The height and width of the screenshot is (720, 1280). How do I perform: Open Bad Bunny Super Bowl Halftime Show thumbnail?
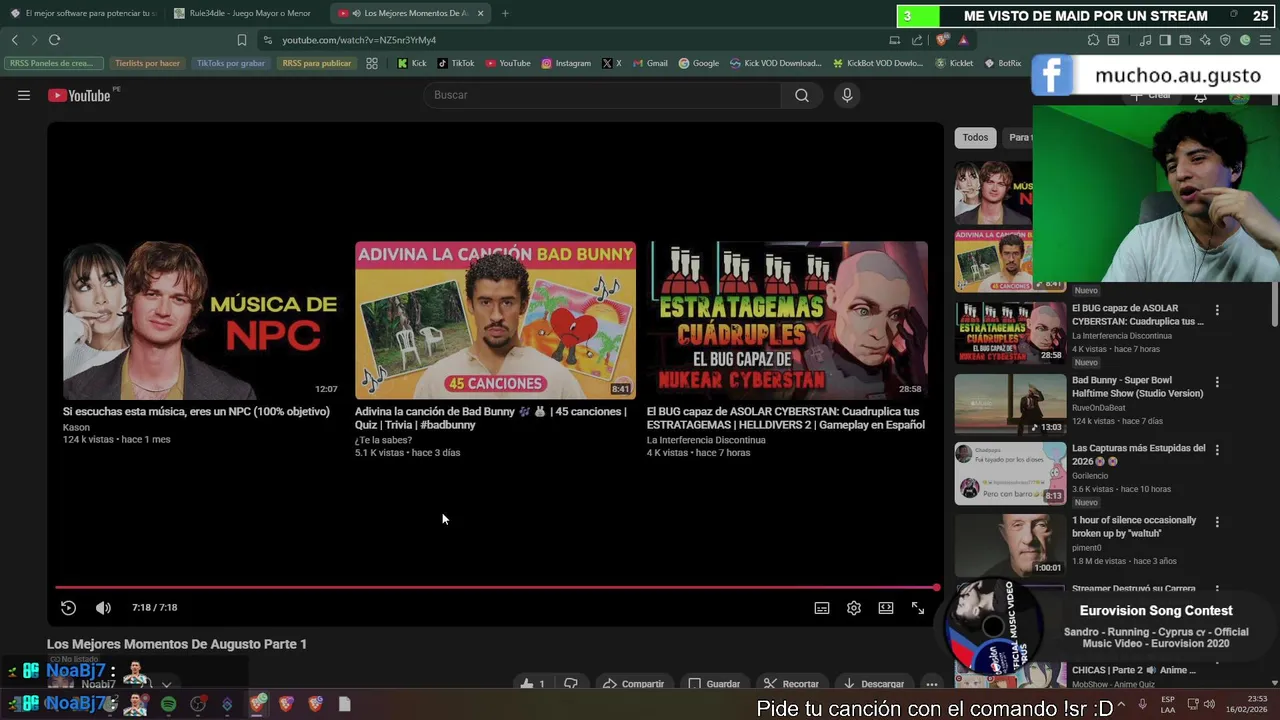(x=1010, y=404)
